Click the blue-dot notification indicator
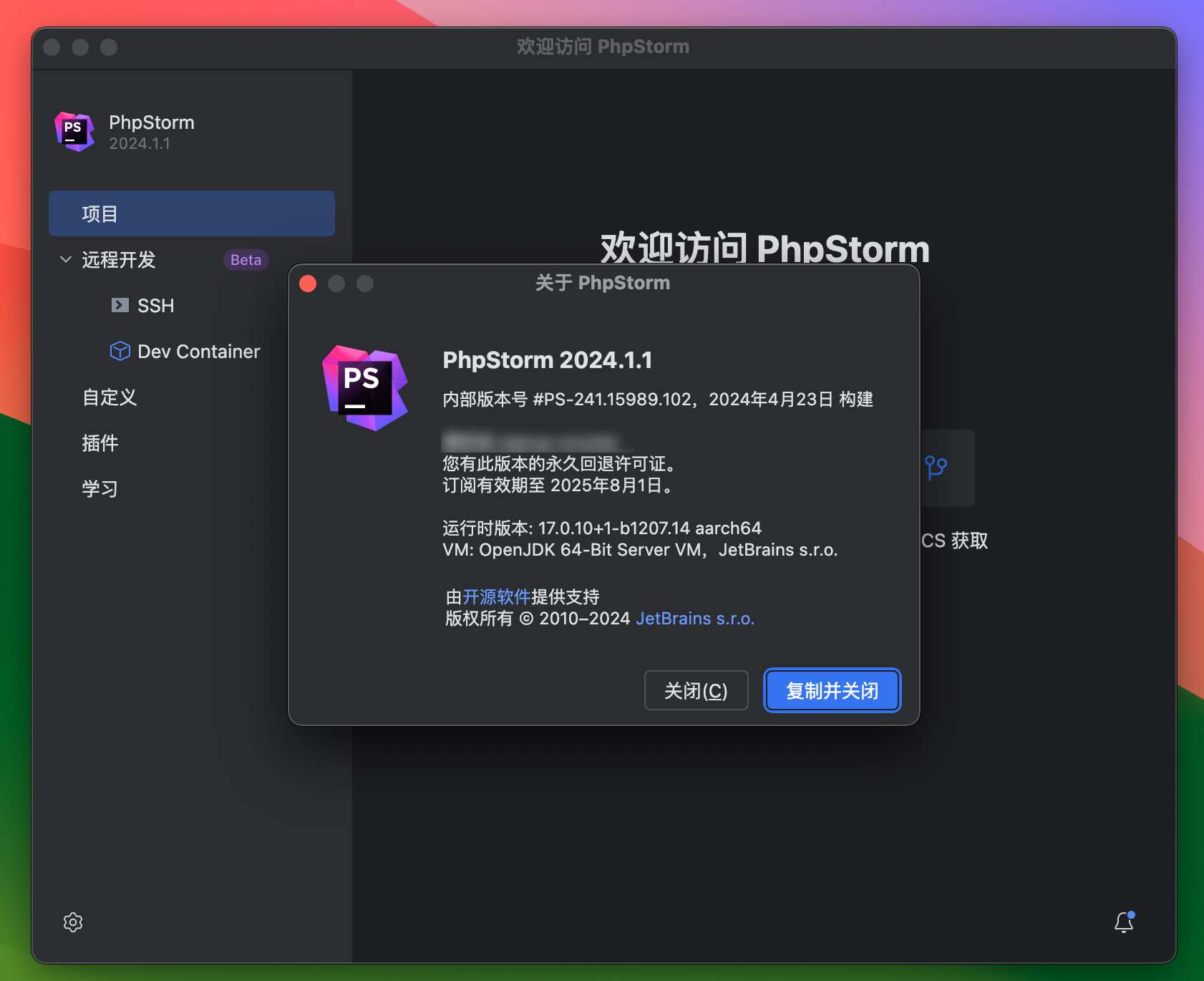 [1131, 914]
